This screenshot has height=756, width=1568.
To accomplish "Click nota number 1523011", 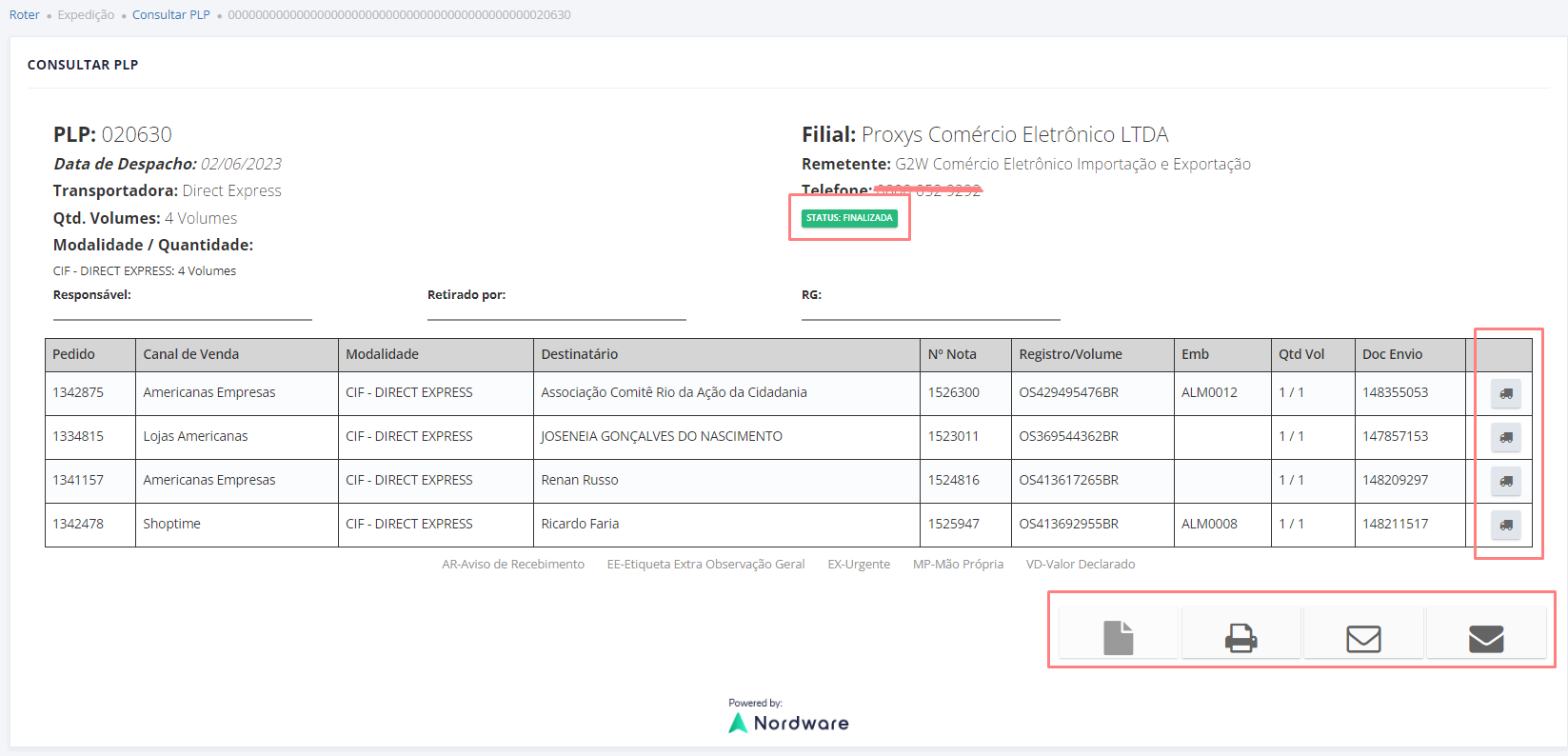I will tap(954, 436).
